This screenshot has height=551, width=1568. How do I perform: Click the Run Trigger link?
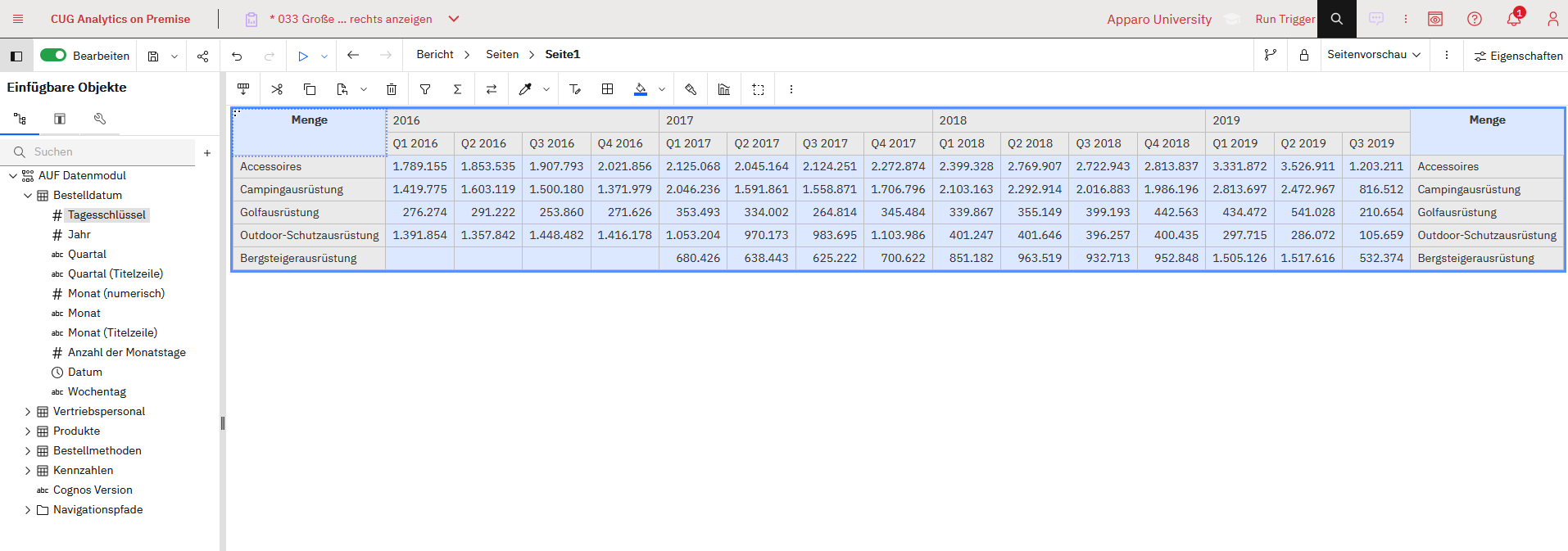click(x=1285, y=19)
